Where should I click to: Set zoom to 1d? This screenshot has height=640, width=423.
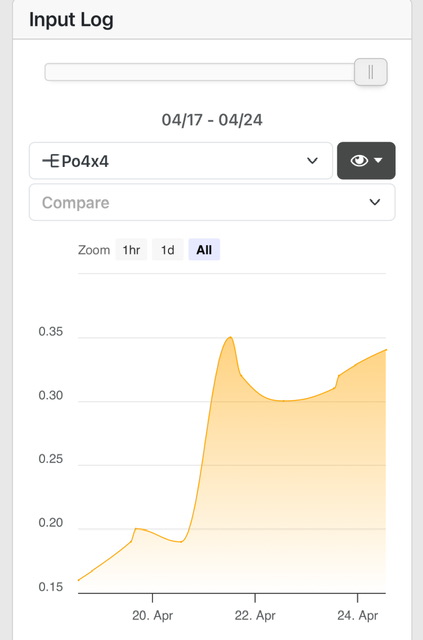click(x=167, y=250)
